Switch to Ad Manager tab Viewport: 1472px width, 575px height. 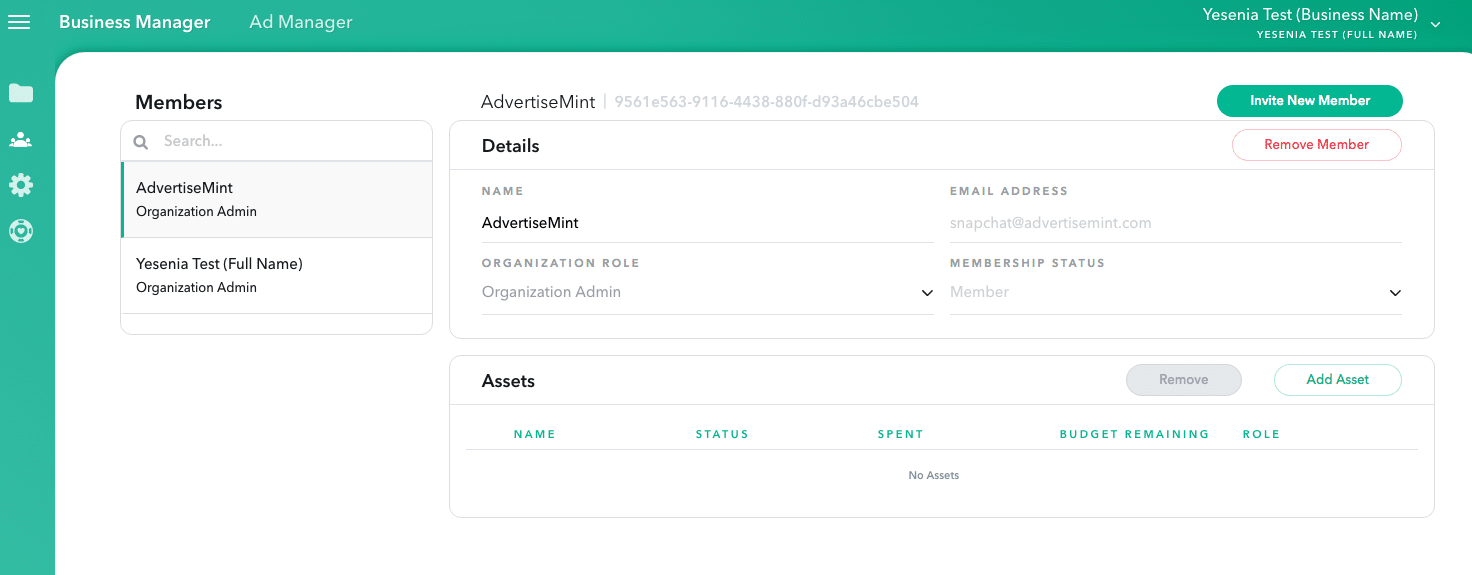301,22
